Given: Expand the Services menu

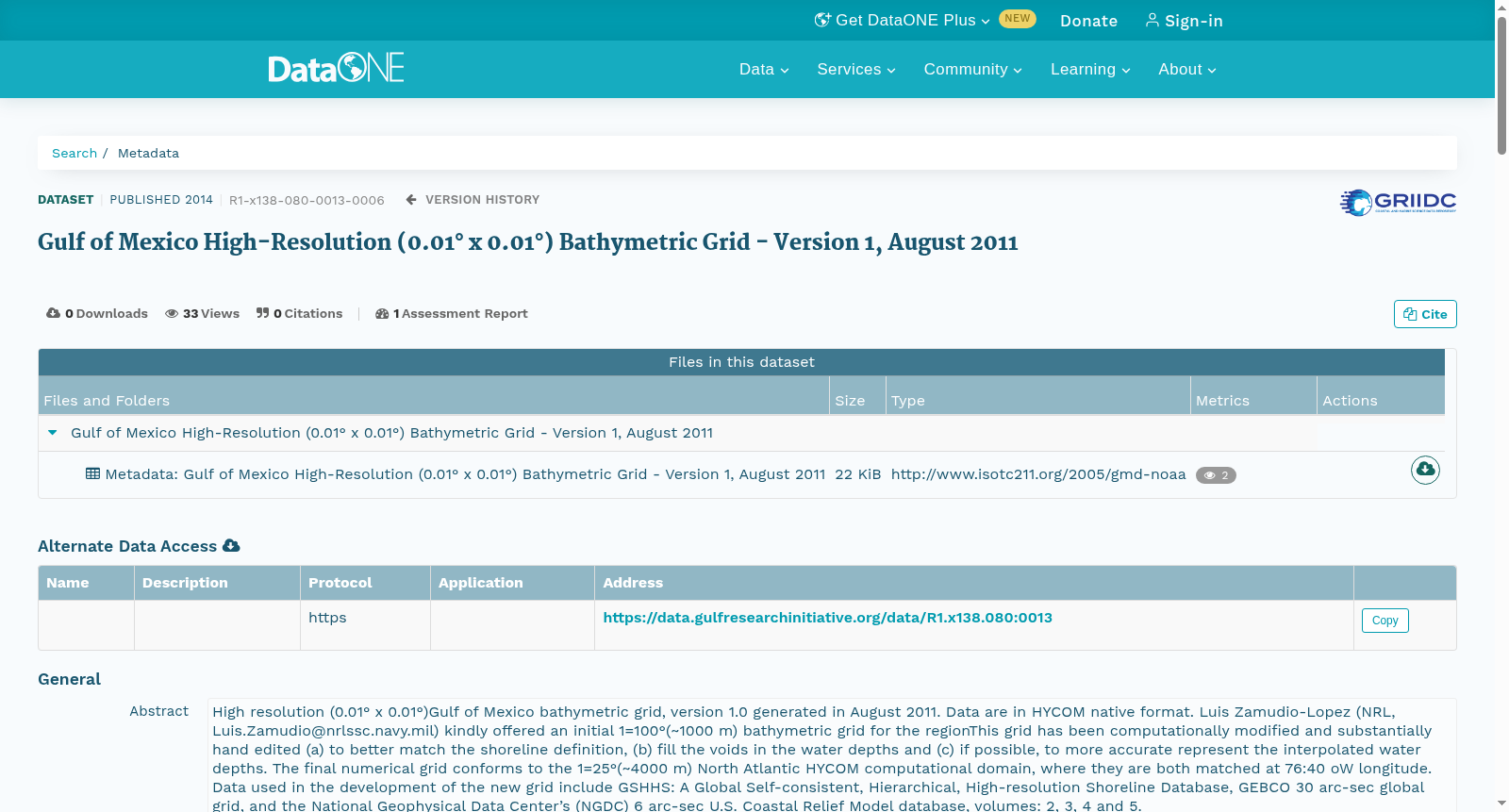Looking at the screenshot, I should coord(856,70).
